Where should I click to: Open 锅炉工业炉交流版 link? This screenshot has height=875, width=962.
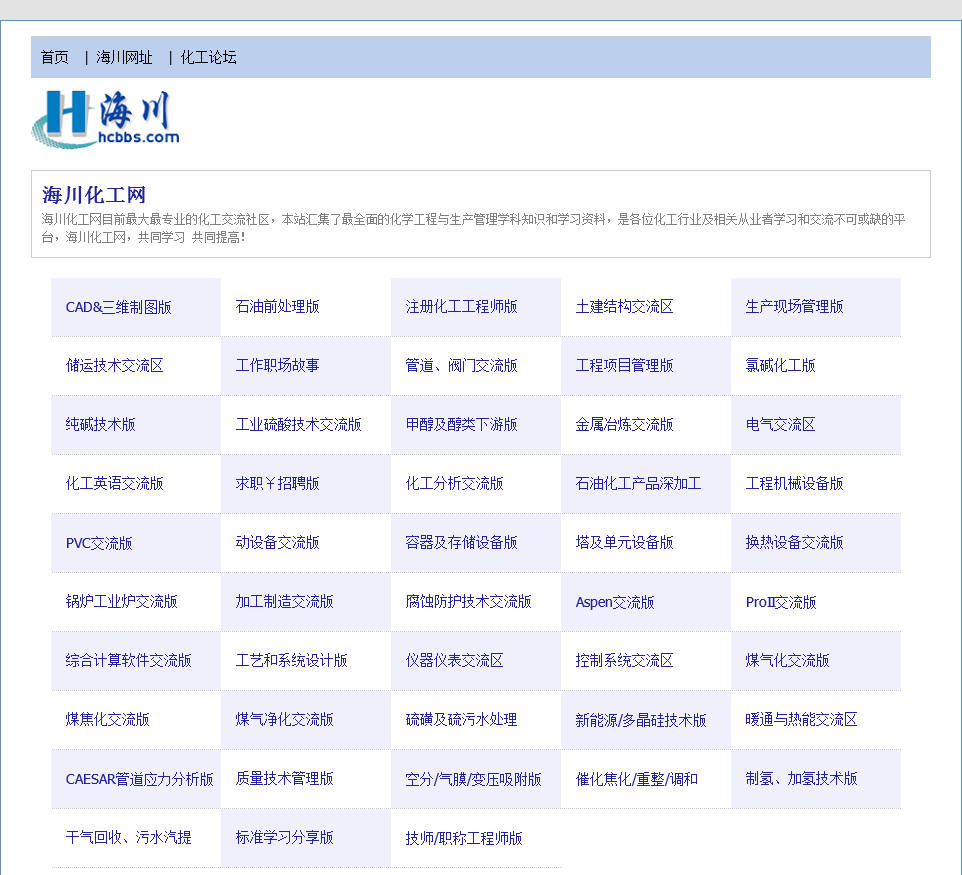pos(121,601)
